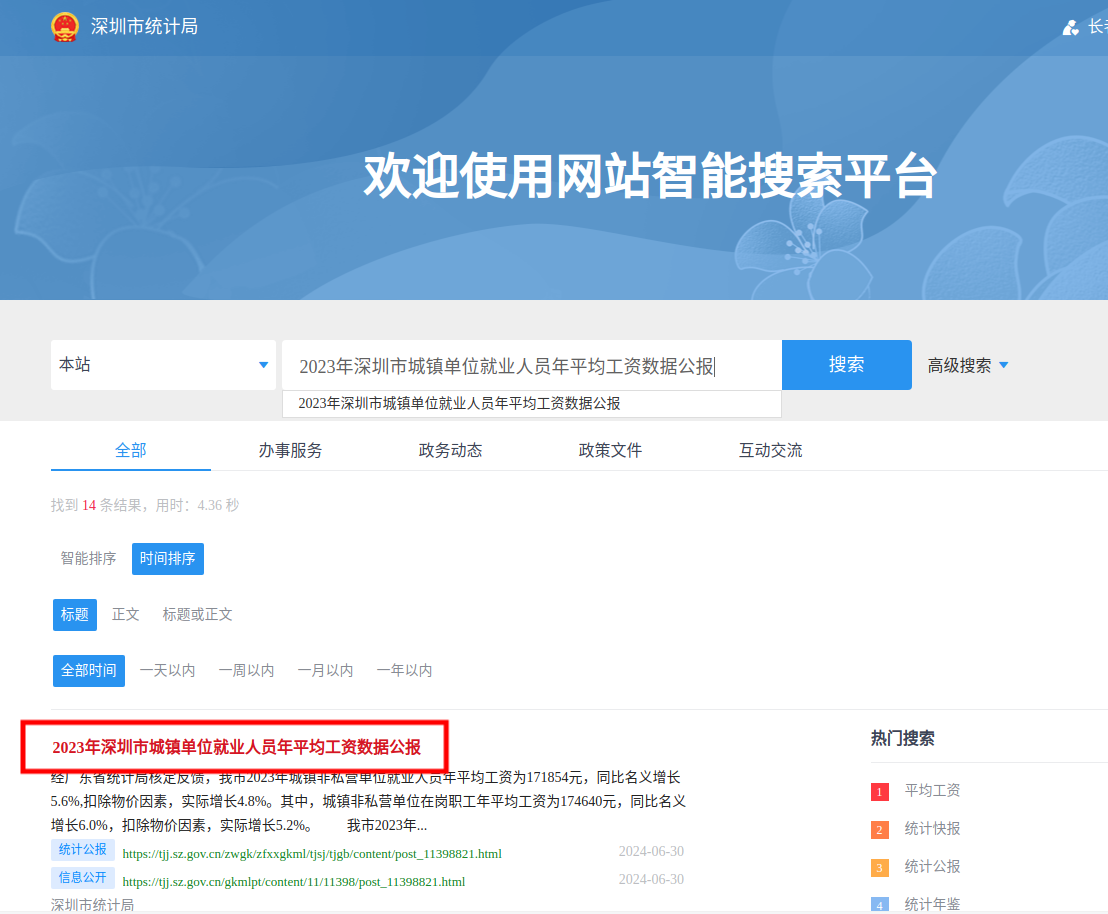Click the yellow rank 3 badge
1108x914 pixels.
(x=880, y=868)
